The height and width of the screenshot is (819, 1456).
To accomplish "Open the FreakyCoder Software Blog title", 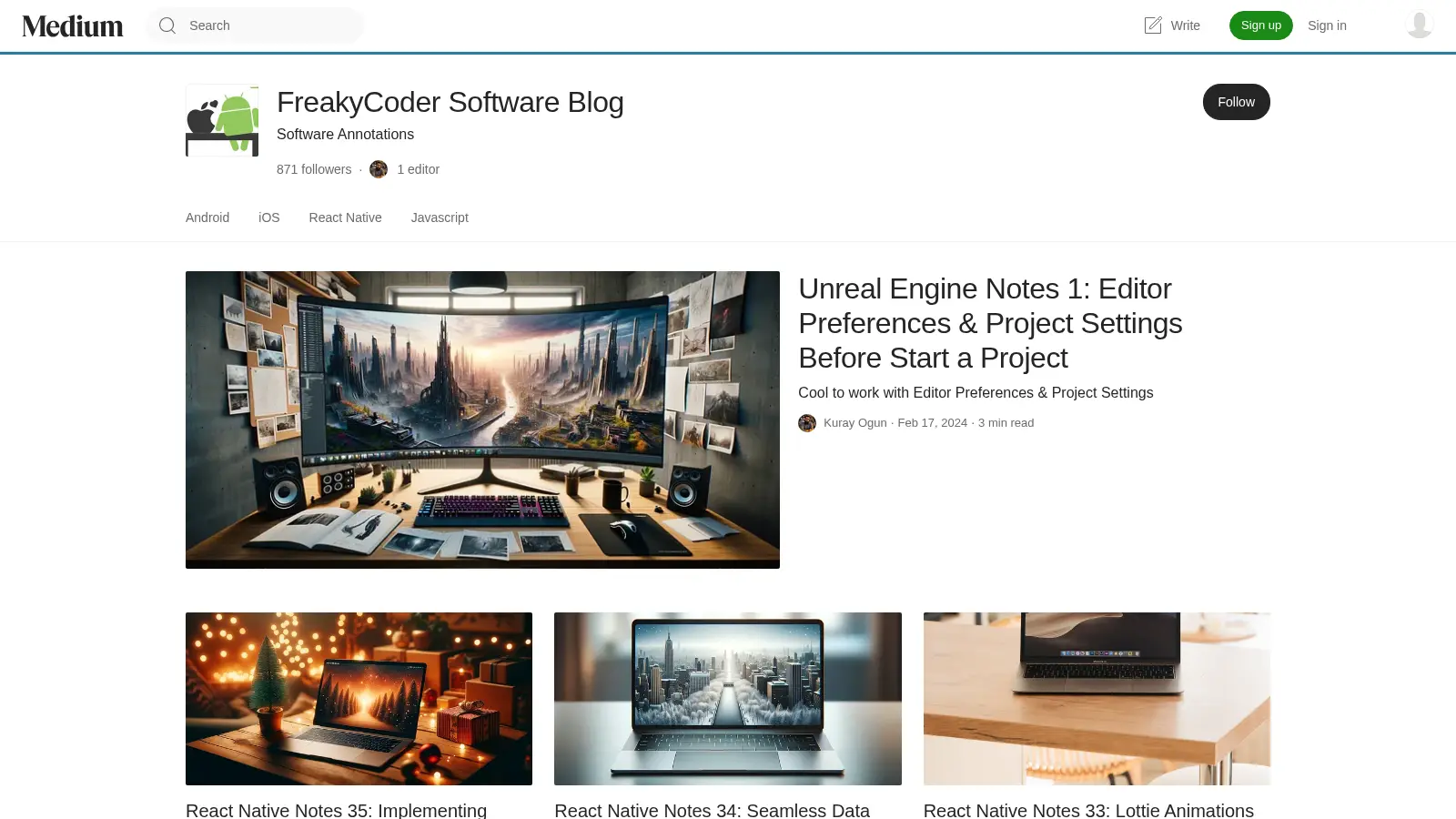I will 450,102.
